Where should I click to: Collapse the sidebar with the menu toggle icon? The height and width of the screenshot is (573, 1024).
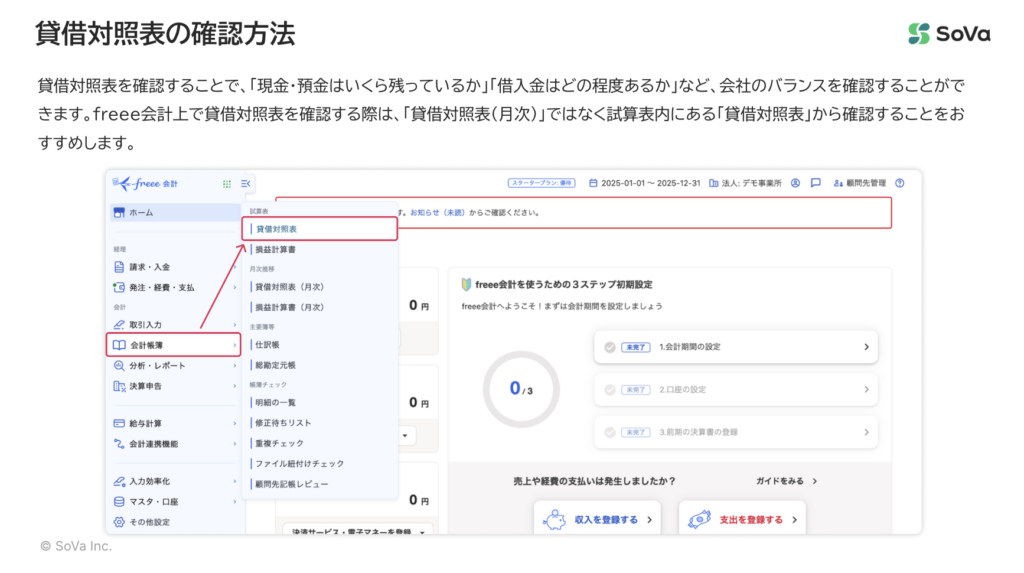(246, 184)
